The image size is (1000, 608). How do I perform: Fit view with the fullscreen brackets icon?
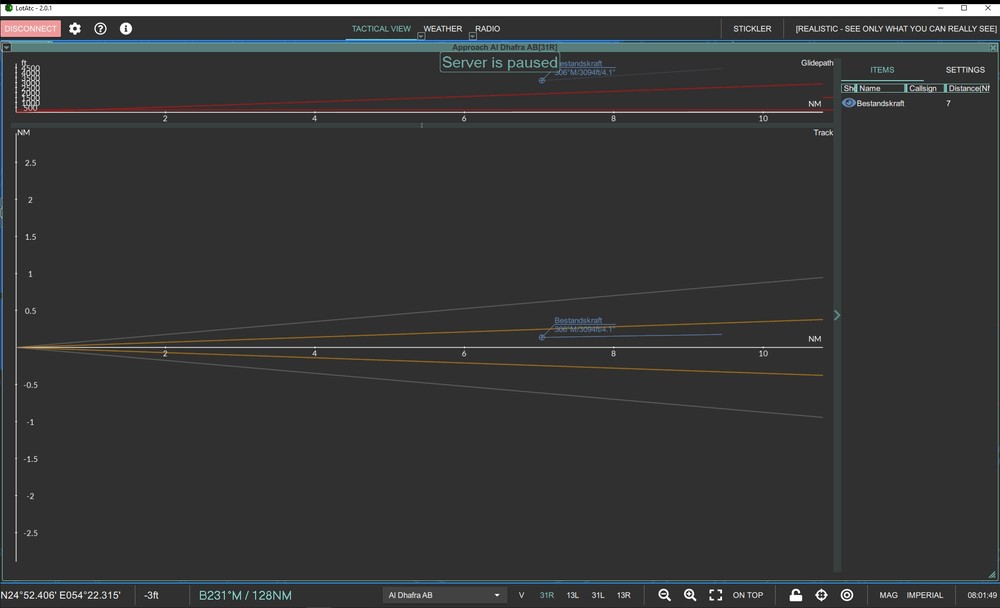pyautogui.click(x=716, y=595)
